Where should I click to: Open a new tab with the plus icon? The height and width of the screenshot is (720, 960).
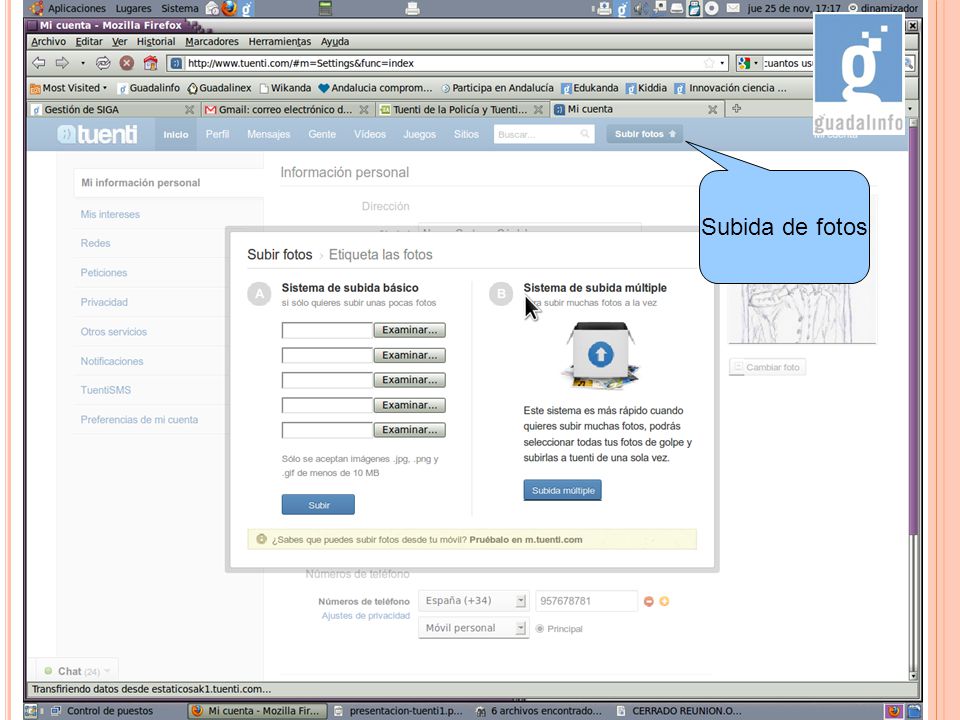737,108
